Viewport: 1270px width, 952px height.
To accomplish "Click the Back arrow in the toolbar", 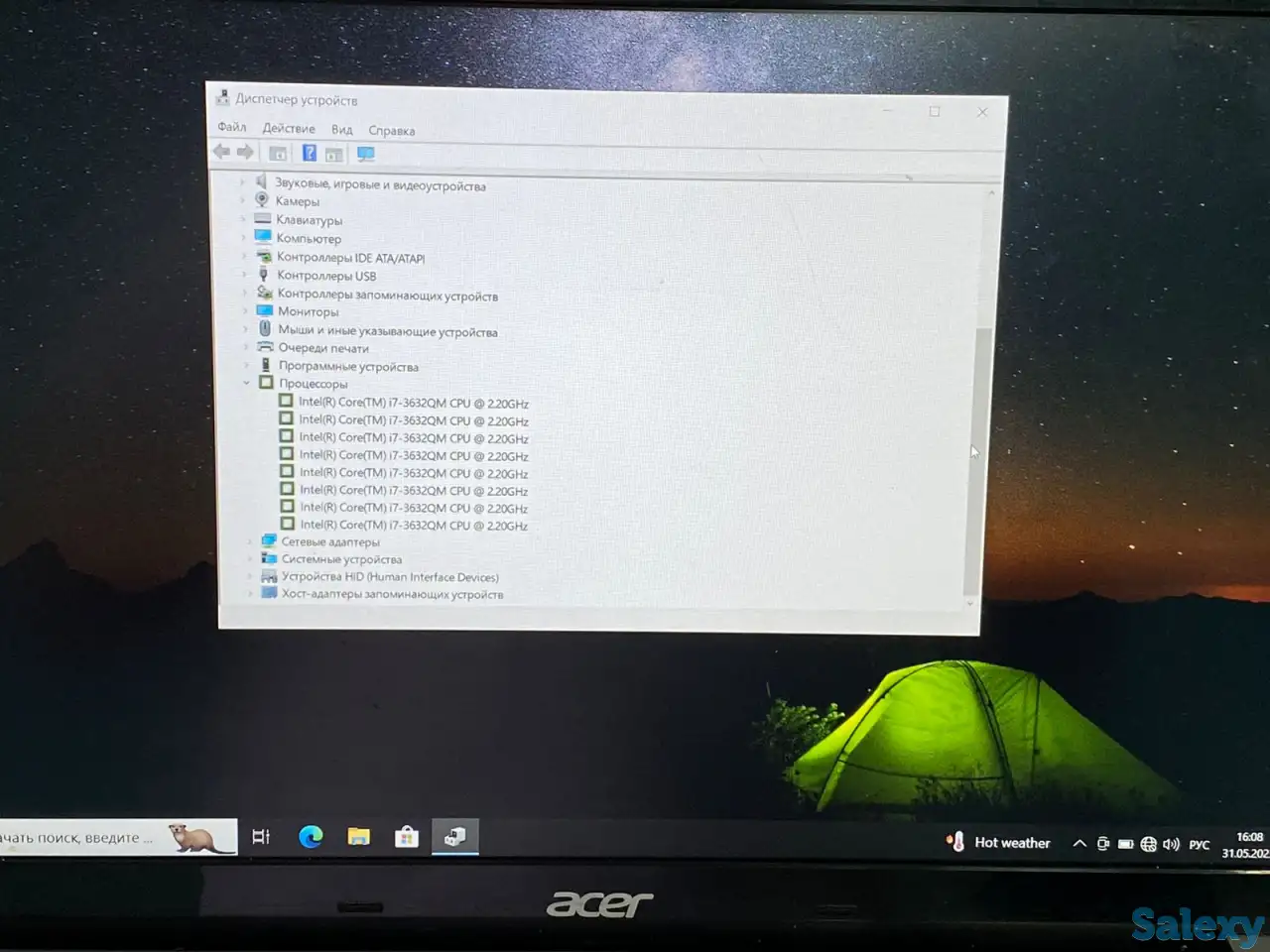I will (221, 152).
